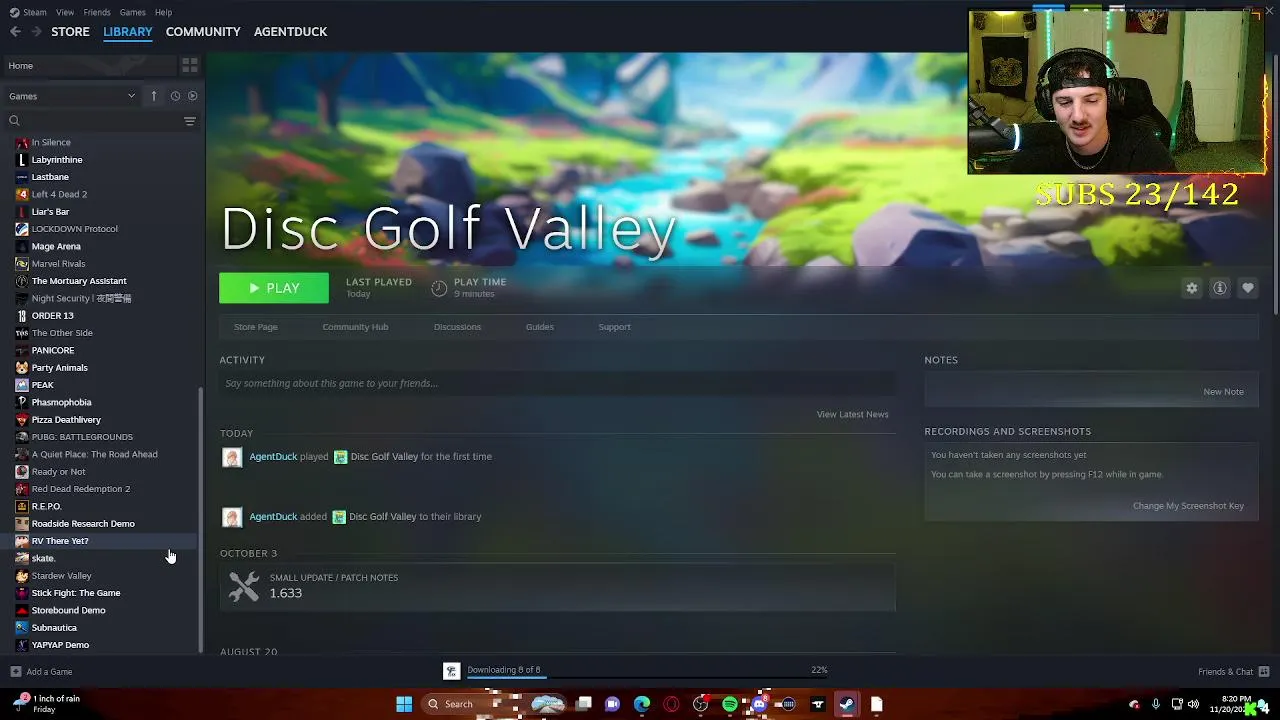
Task: Go back with the left arrow
Action: (x=15, y=32)
